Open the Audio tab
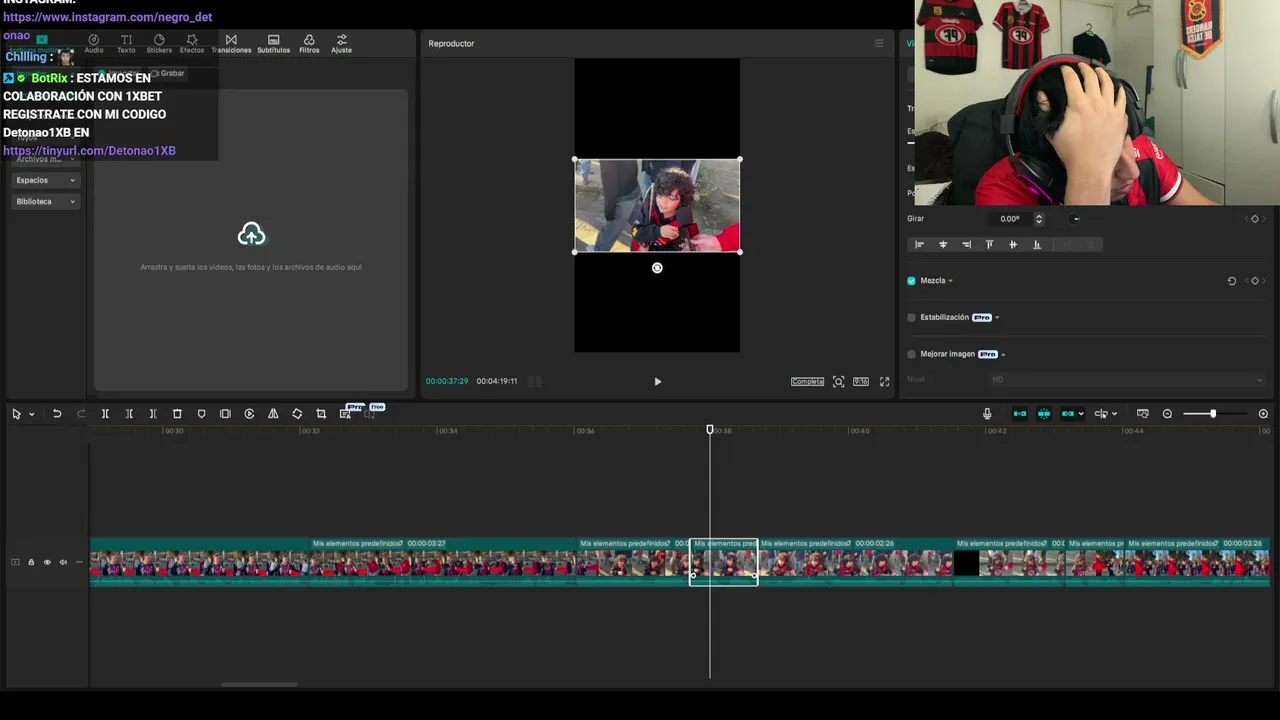This screenshot has height=720, width=1280. (94, 44)
